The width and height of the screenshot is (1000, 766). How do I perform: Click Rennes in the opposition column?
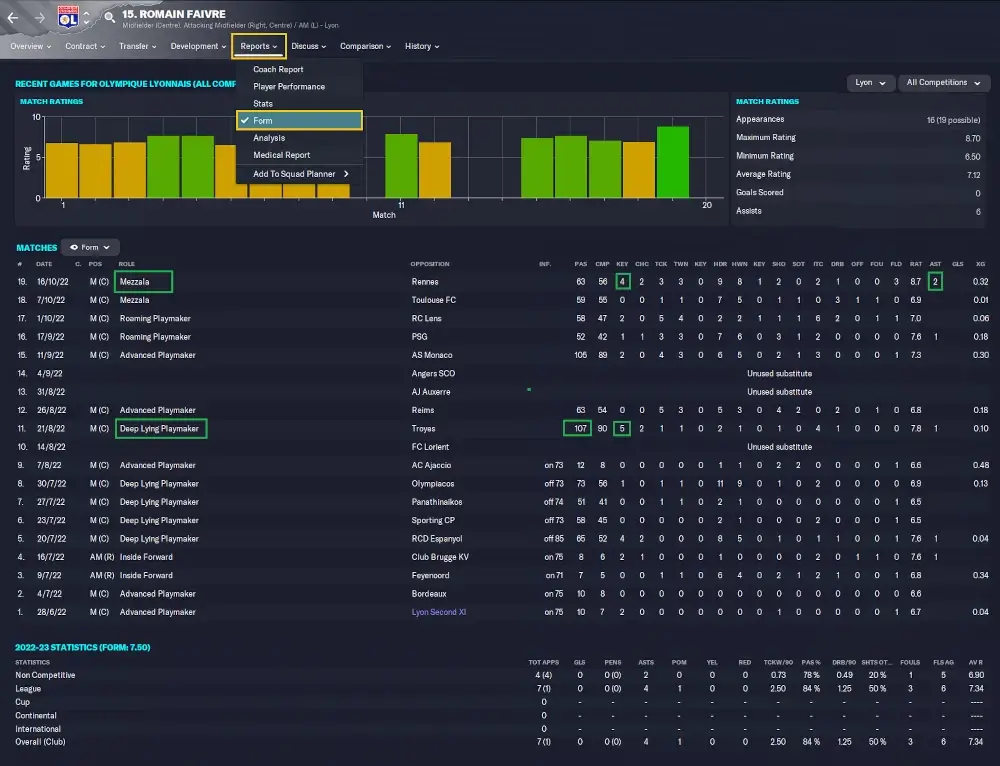click(425, 282)
